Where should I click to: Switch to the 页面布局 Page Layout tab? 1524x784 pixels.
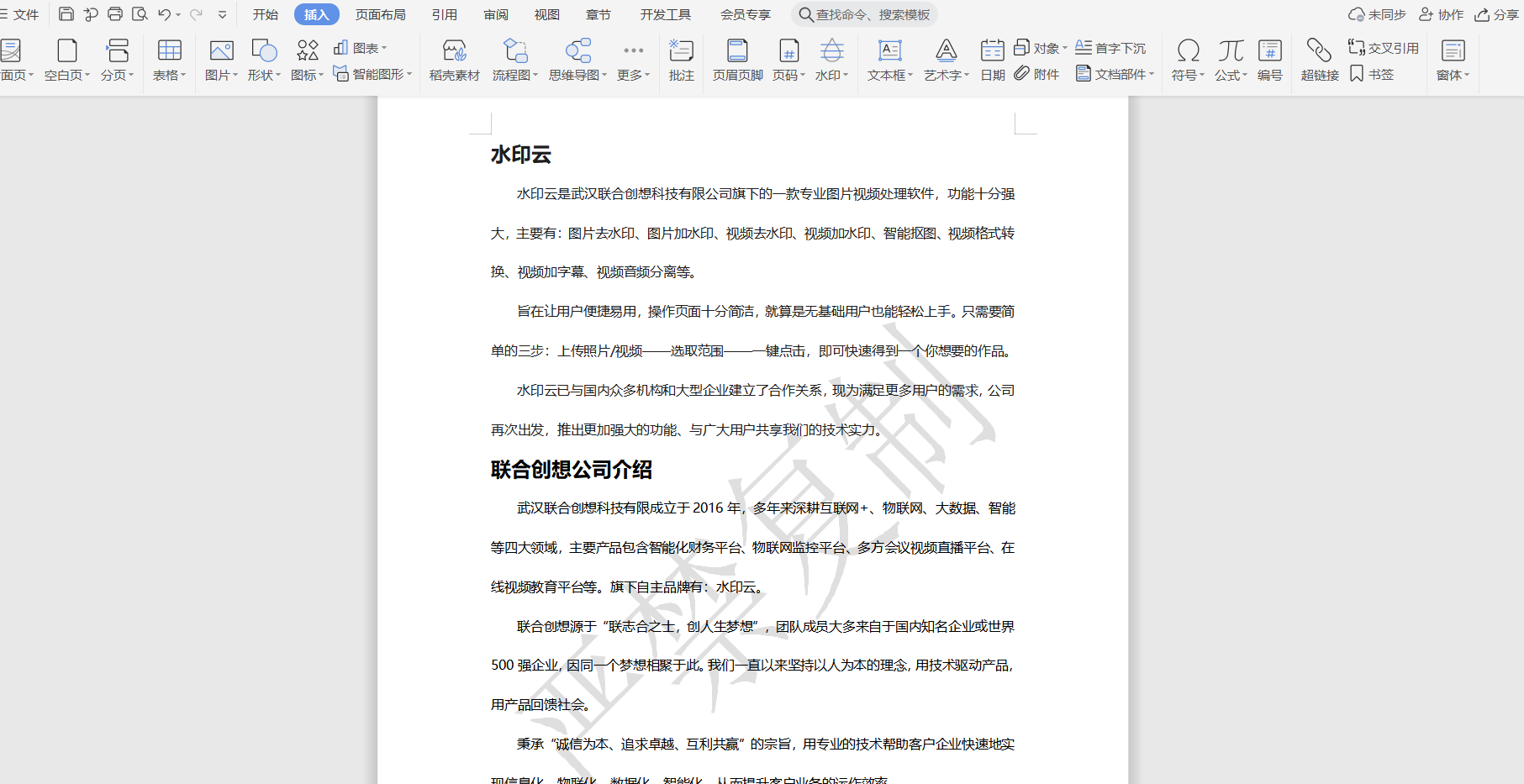[381, 14]
